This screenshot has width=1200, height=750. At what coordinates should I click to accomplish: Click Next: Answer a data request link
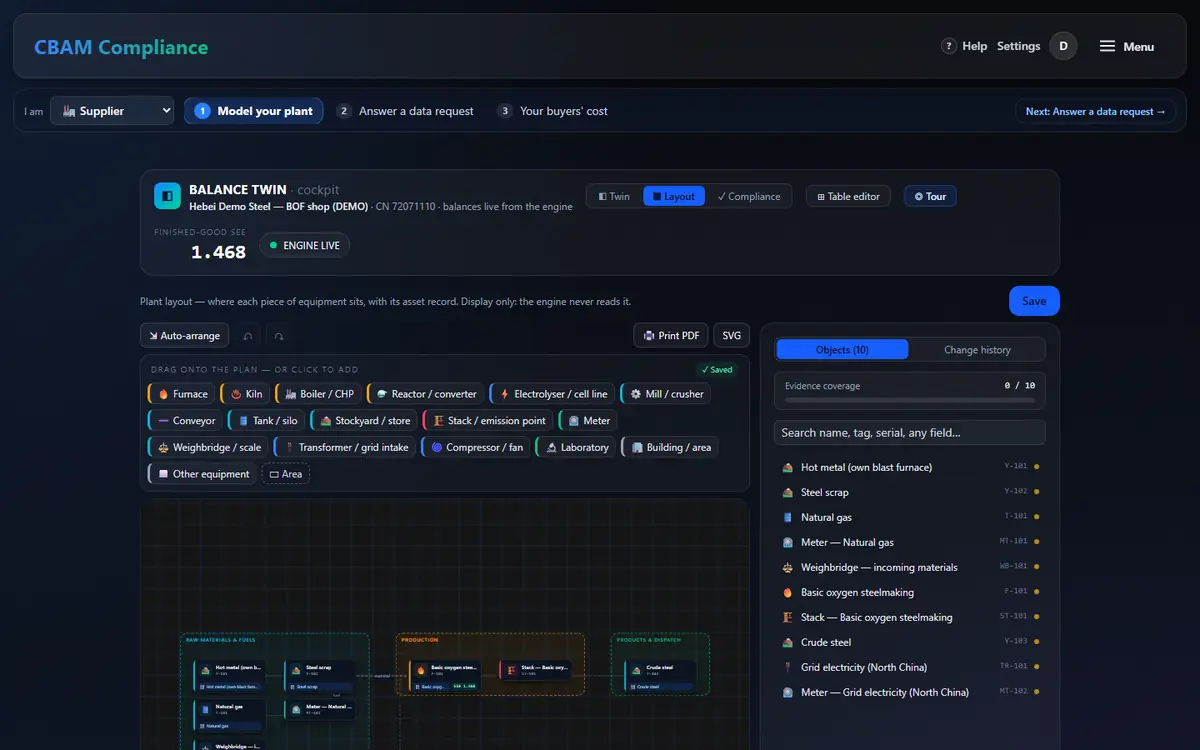pyautogui.click(x=1095, y=111)
